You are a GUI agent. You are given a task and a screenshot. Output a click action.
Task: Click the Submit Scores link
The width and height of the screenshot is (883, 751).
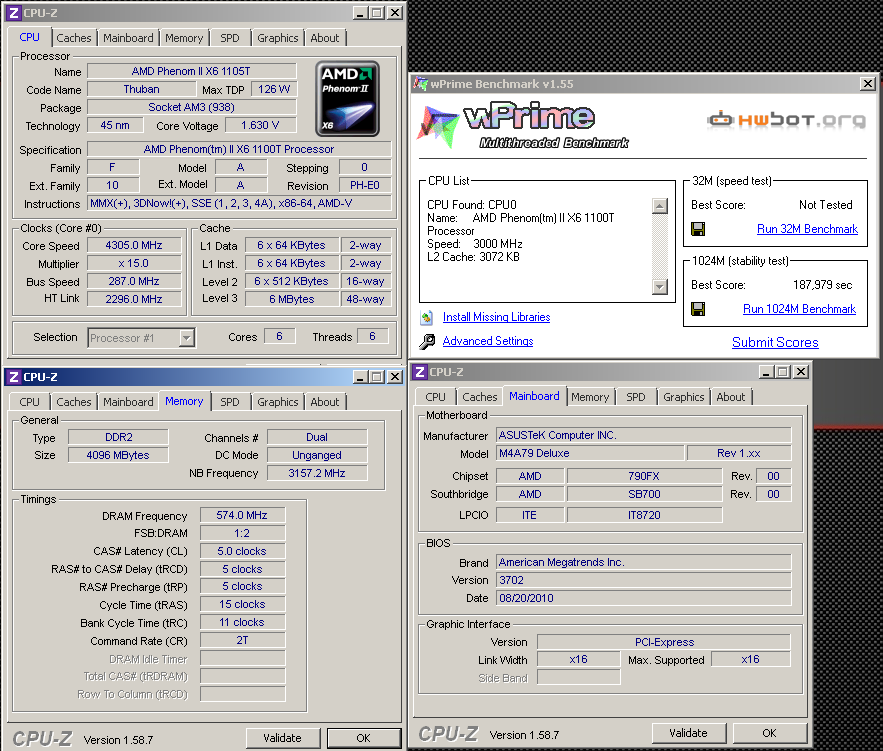click(x=775, y=342)
